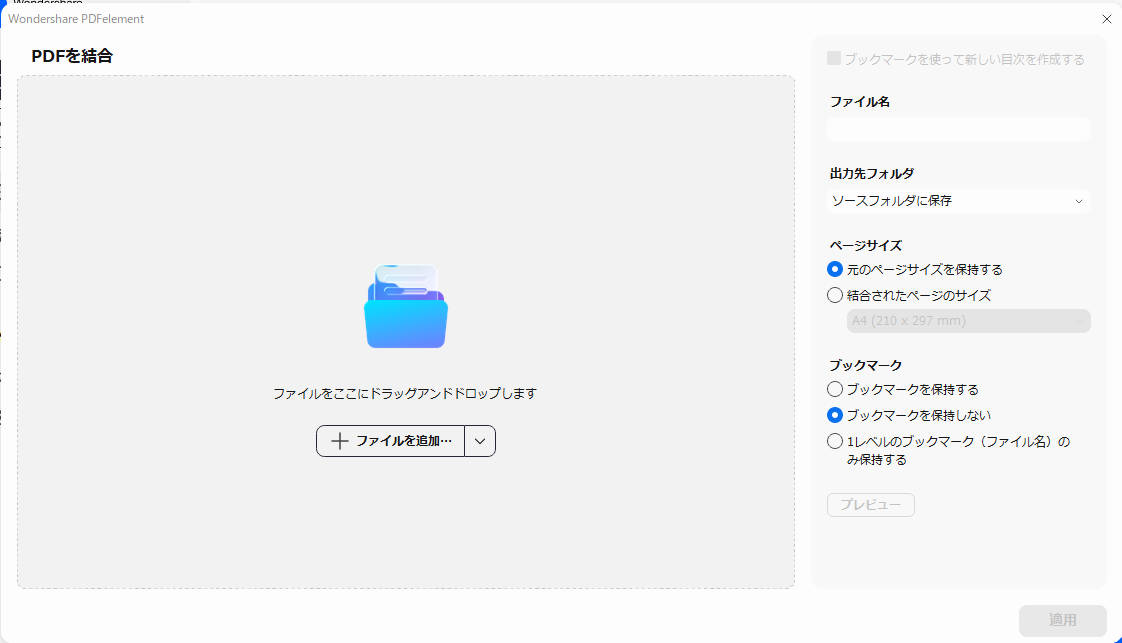
Task: Open the A4 page size dropdown
Action: [968, 321]
